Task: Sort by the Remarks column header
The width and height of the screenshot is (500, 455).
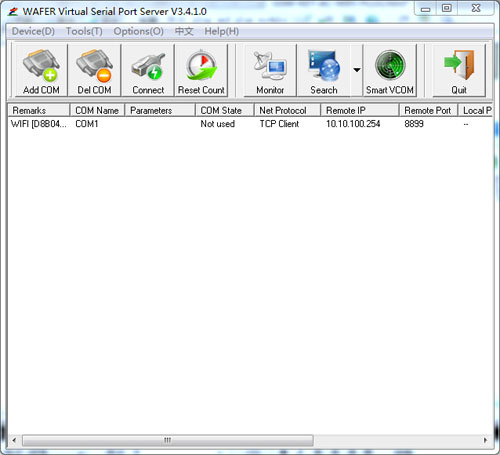Action: tap(39, 110)
